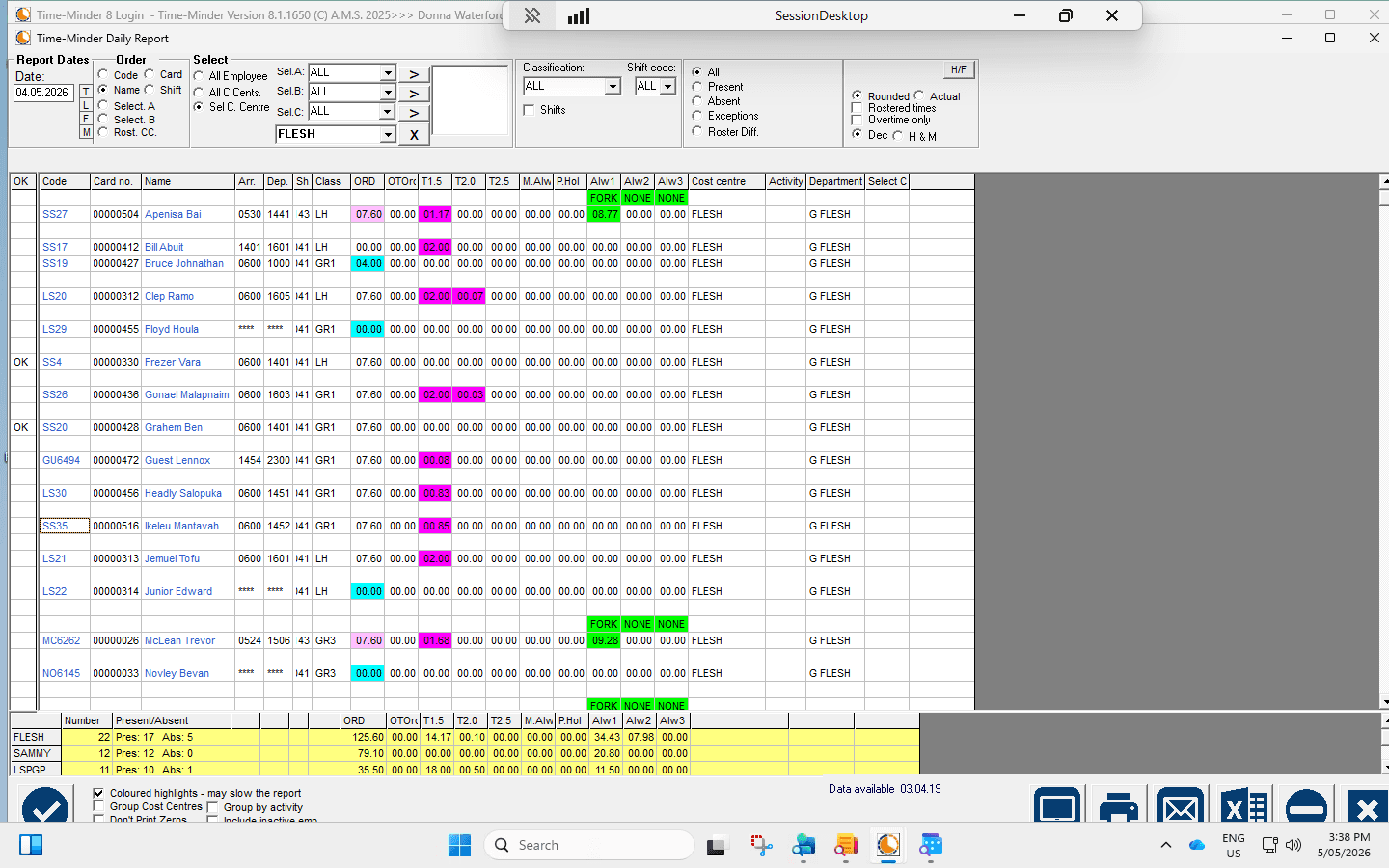
Task: Click the session unpin icon in SessionDesktop bar
Action: coord(531,15)
